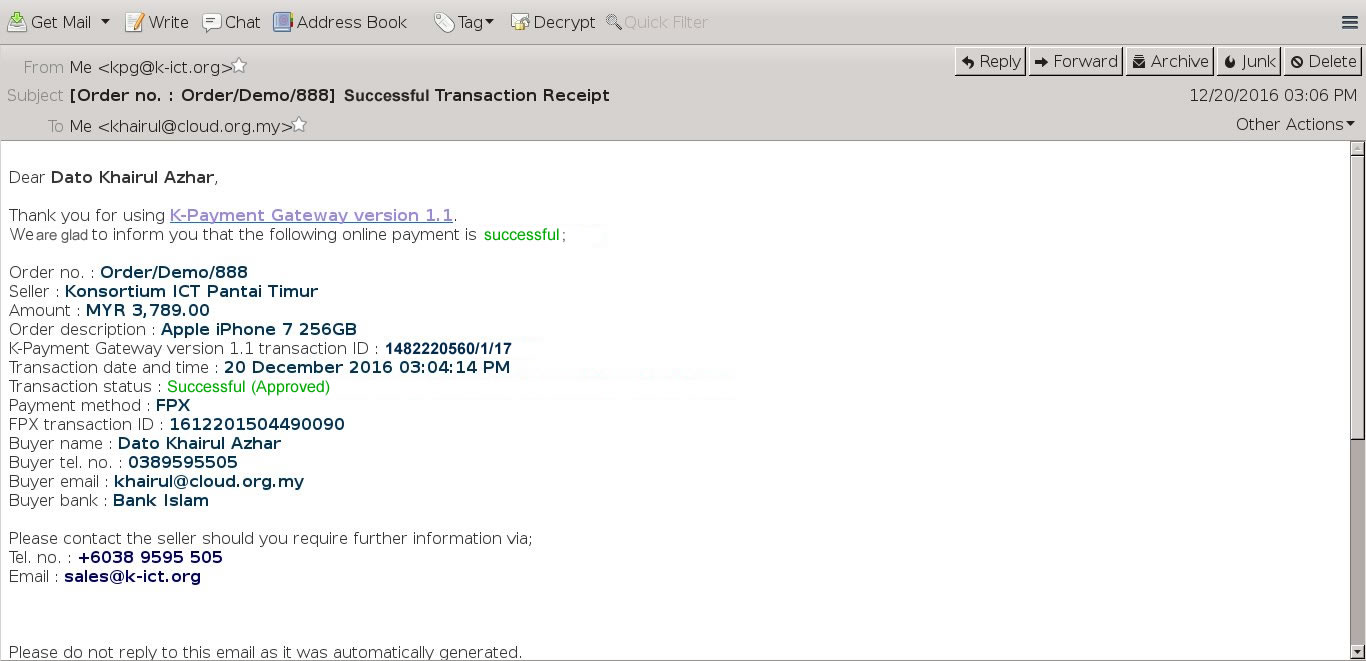Click buyer tel. no. 0389595505
The image size is (1366, 661).
(183, 462)
